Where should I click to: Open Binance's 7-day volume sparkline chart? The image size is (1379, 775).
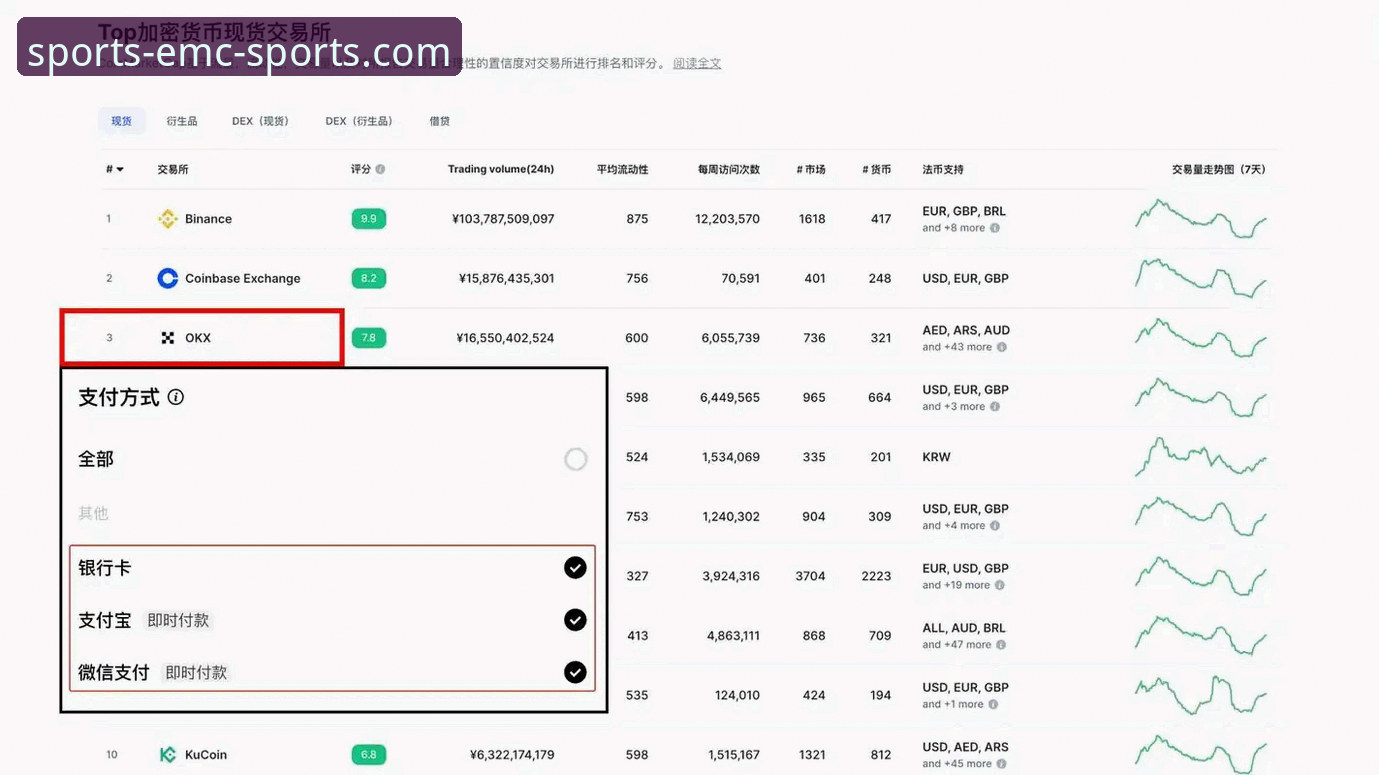tap(1201, 219)
